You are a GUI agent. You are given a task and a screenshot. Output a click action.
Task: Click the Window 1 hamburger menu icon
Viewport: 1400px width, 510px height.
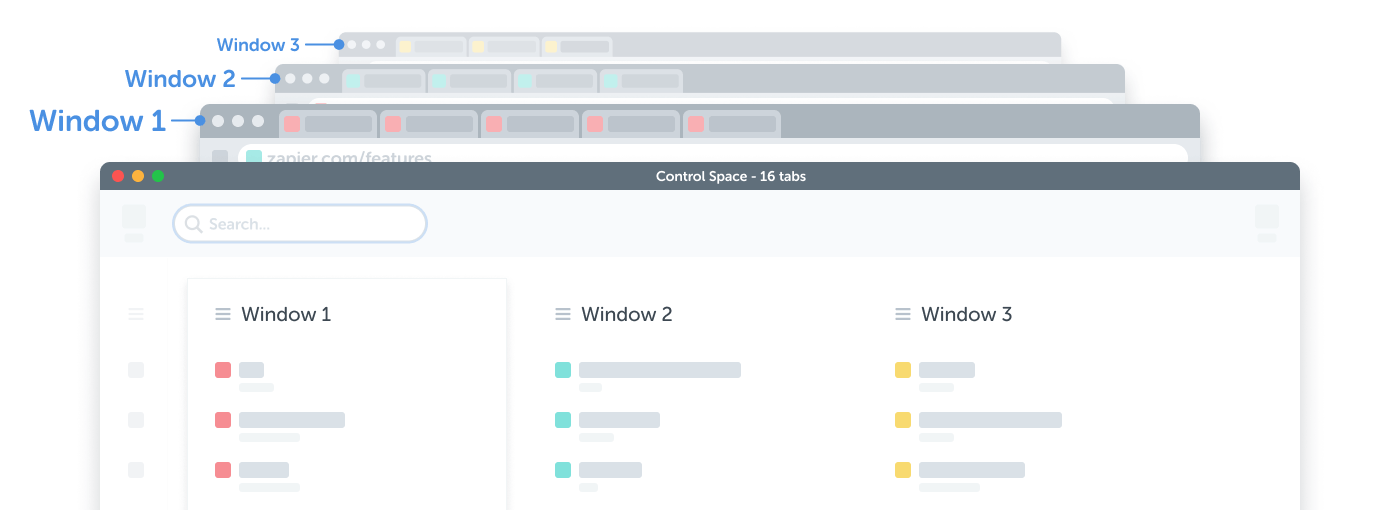[223, 314]
